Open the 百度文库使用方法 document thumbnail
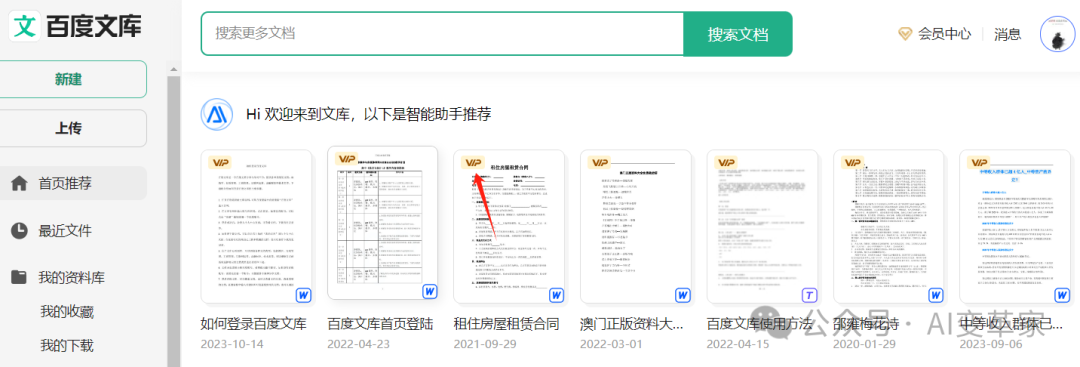 point(762,227)
